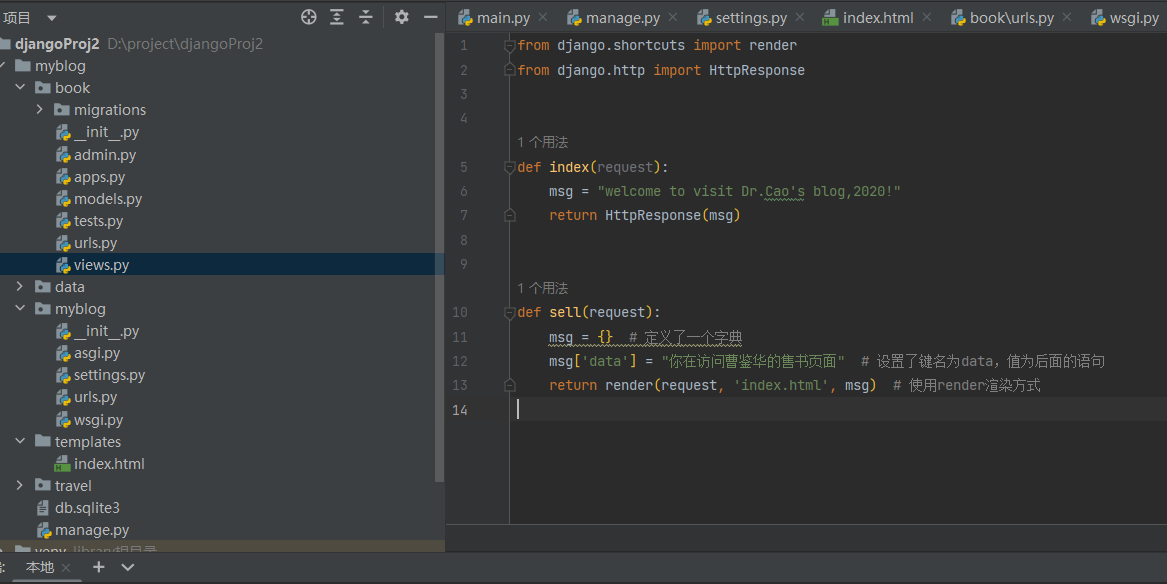Open project panel settings gear
This screenshot has width=1167, height=584.
tap(402, 17)
